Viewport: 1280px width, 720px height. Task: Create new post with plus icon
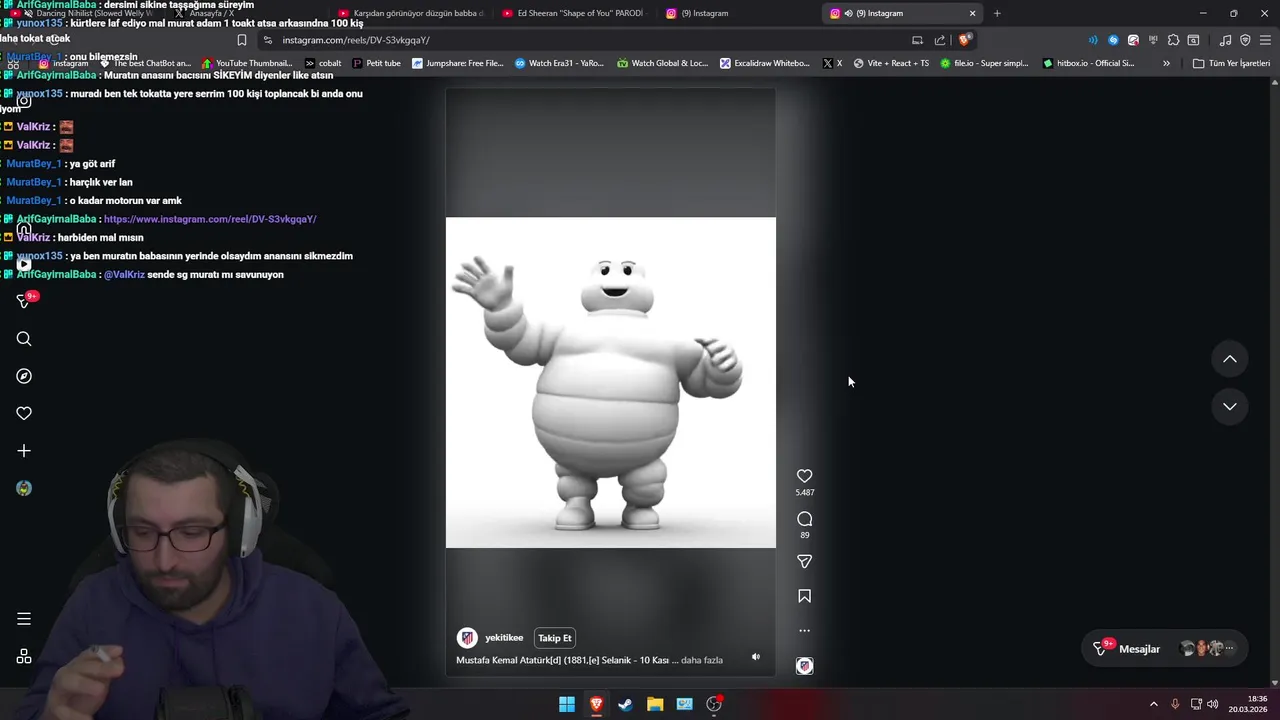coord(24,451)
